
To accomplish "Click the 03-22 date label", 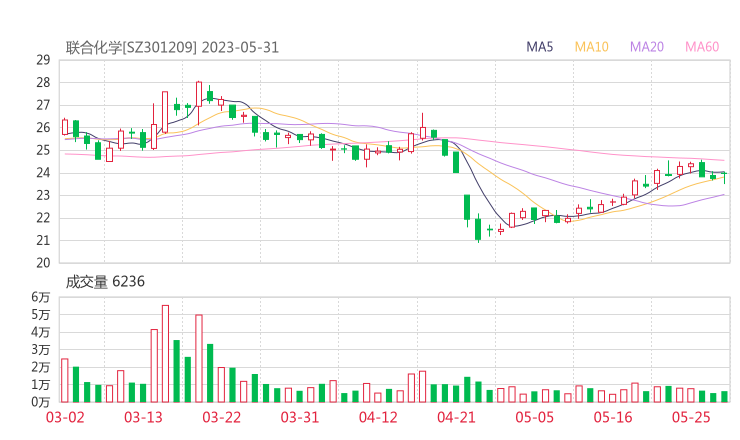I will coord(222,417).
